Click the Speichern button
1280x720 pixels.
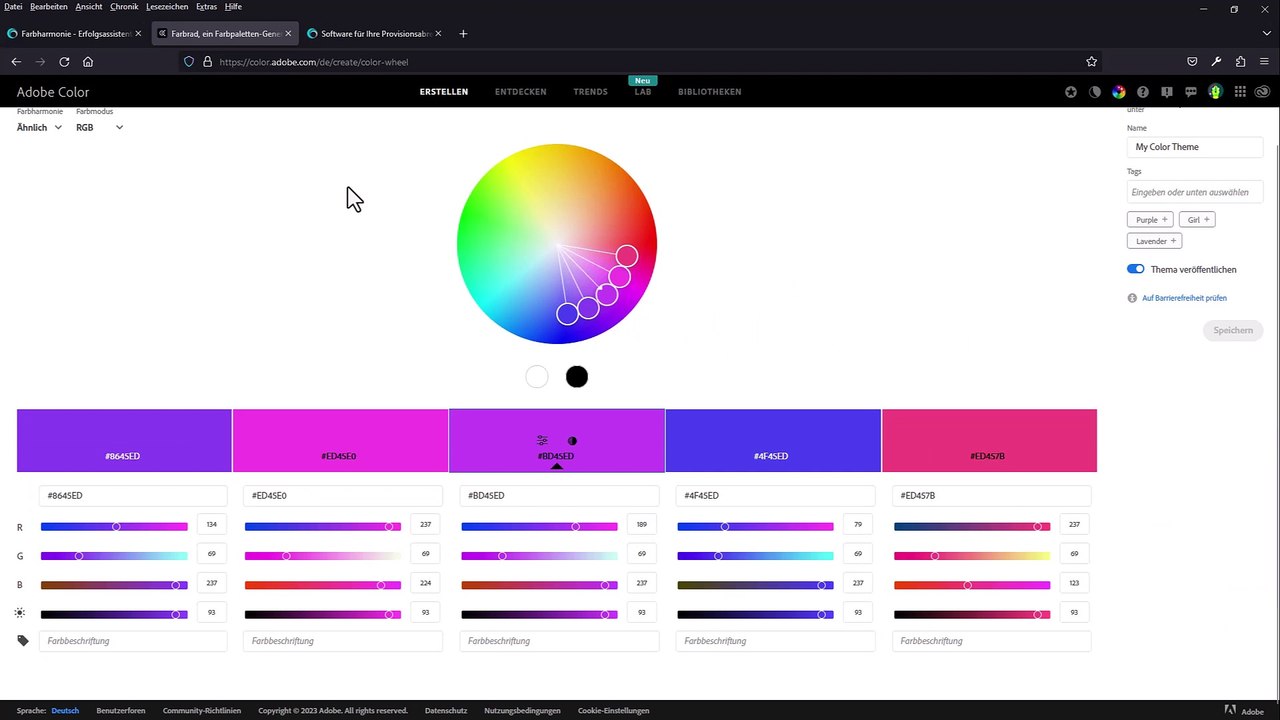click(1233, 330)
